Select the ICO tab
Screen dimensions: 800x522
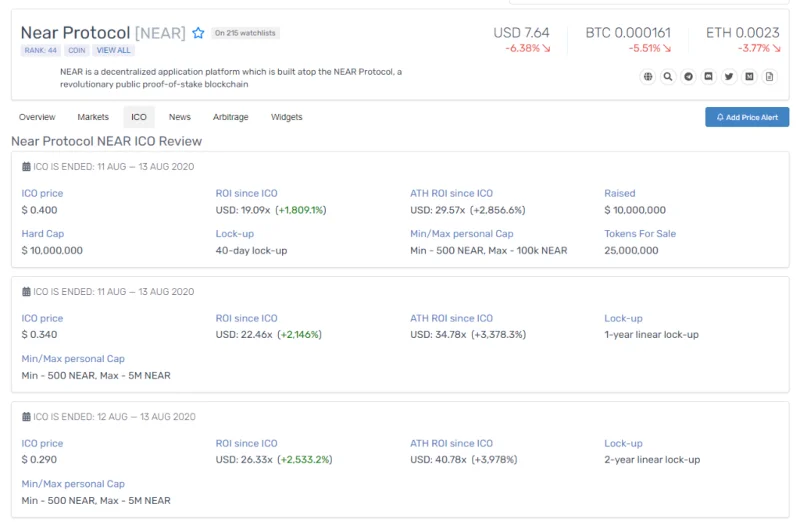pyautogui.click(x=139, y=117)
